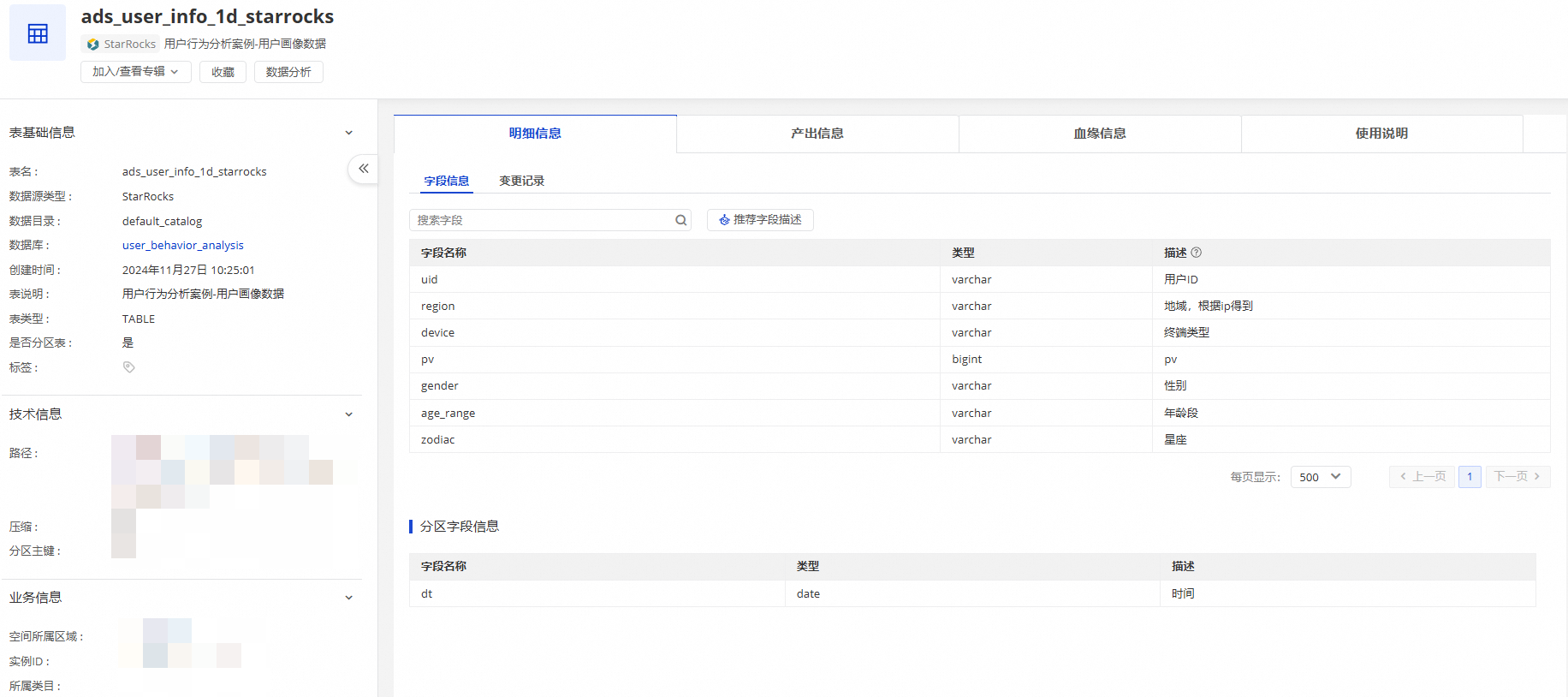Click the 终端类型 description cell
This screenshot has width=1568, height=697.
pyautogui.click(x=1351, y=332)
